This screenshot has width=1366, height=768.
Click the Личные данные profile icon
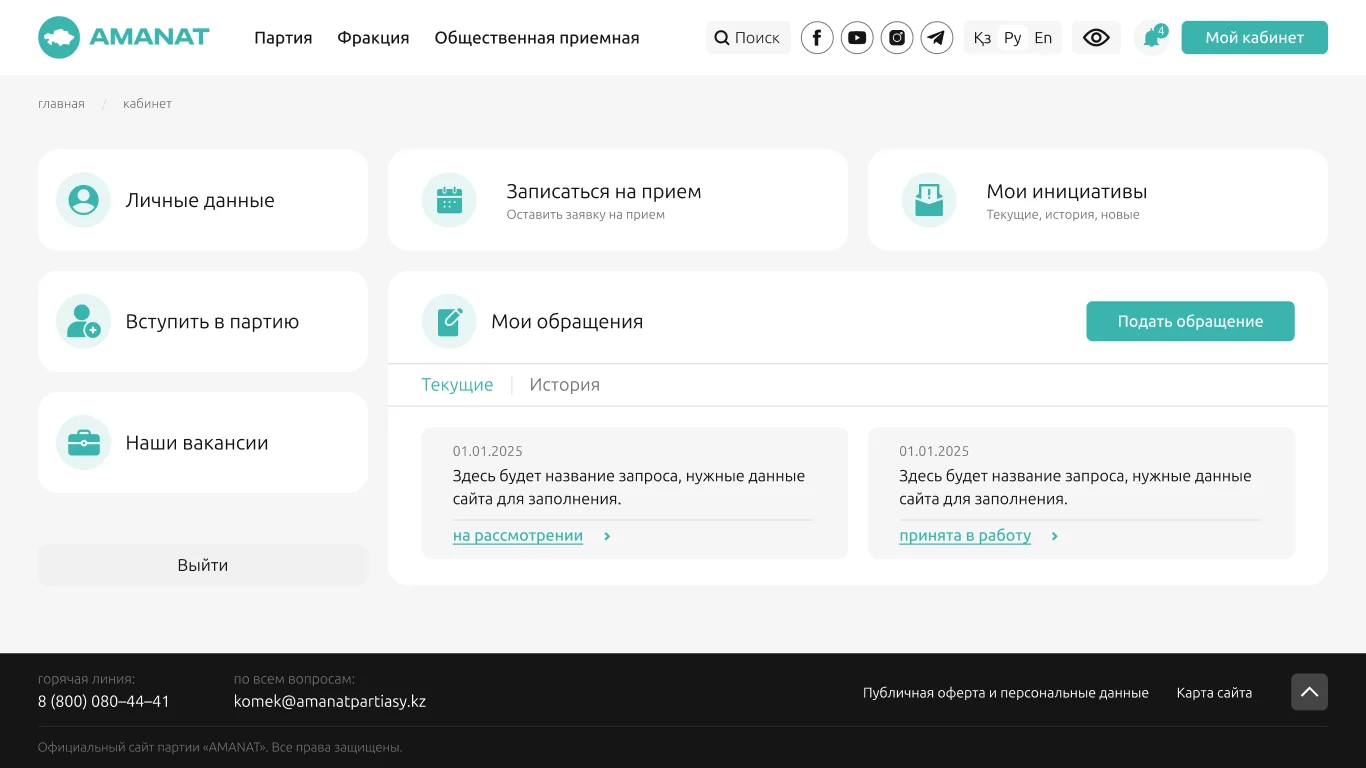(x=83, y=200)
